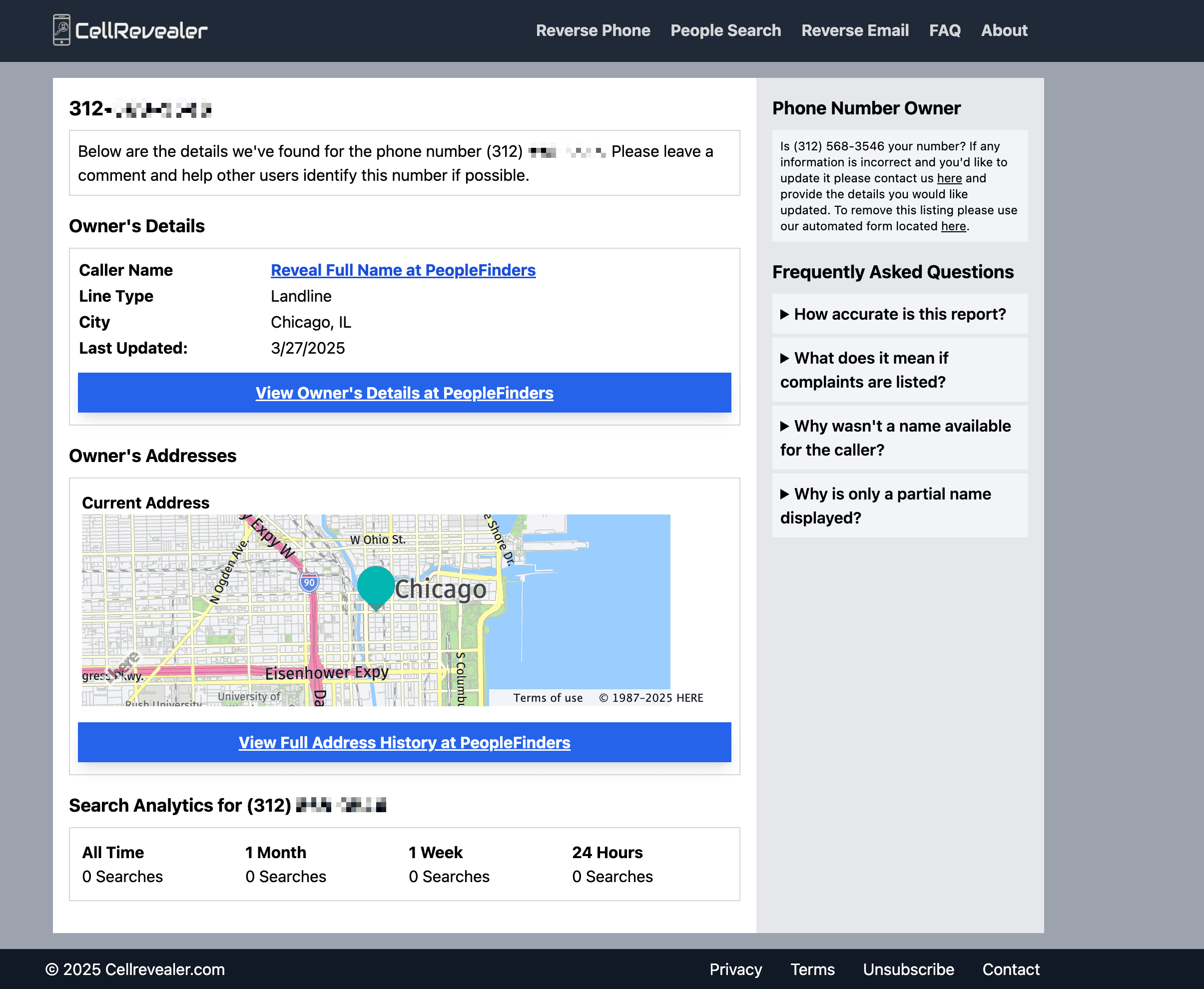Click 'here' link for automated removal form
Screen dimensions: 1204x989
pos(953,226)
